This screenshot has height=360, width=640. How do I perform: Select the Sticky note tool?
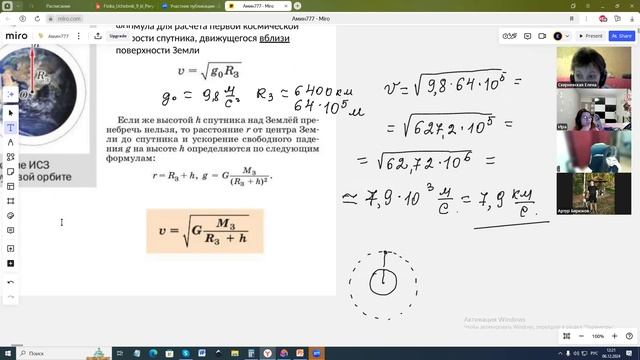[11, 172]
